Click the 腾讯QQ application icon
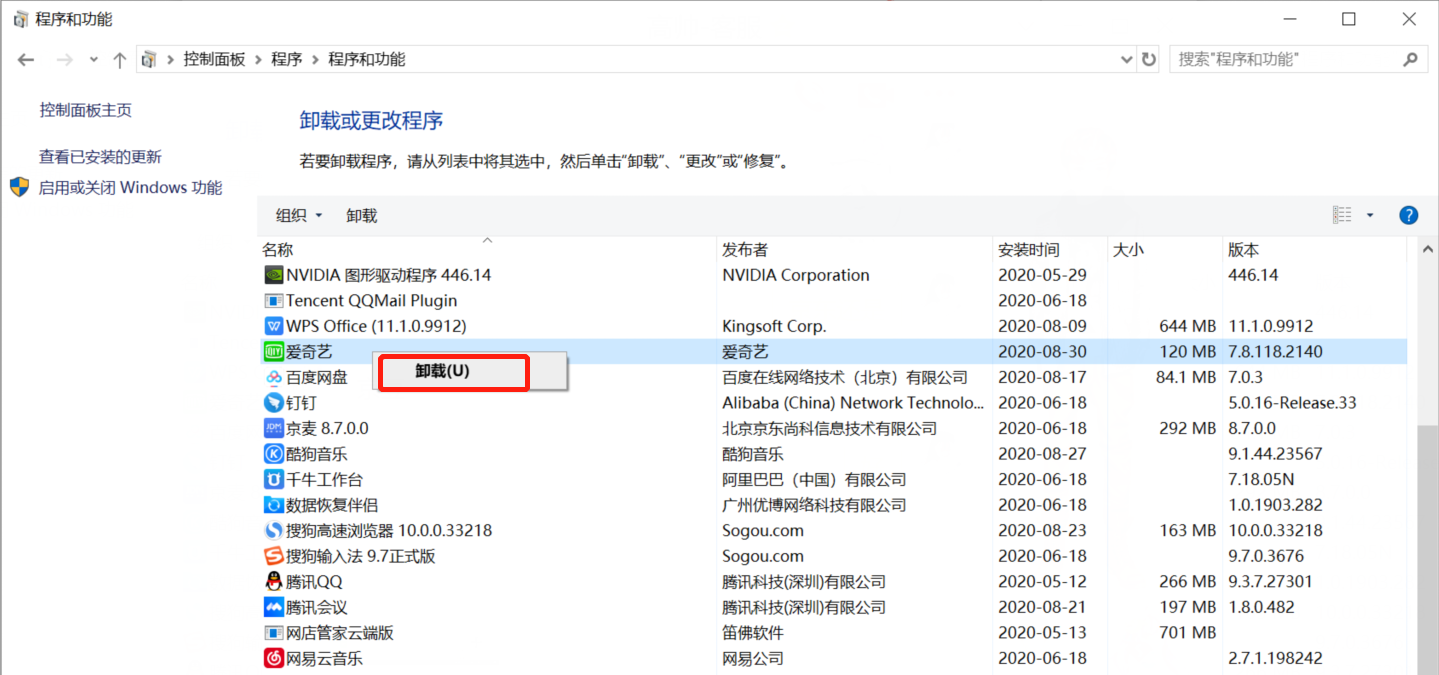Viewport: 1439px width, 675px height. pyautogui.click(x=274, y=581)
